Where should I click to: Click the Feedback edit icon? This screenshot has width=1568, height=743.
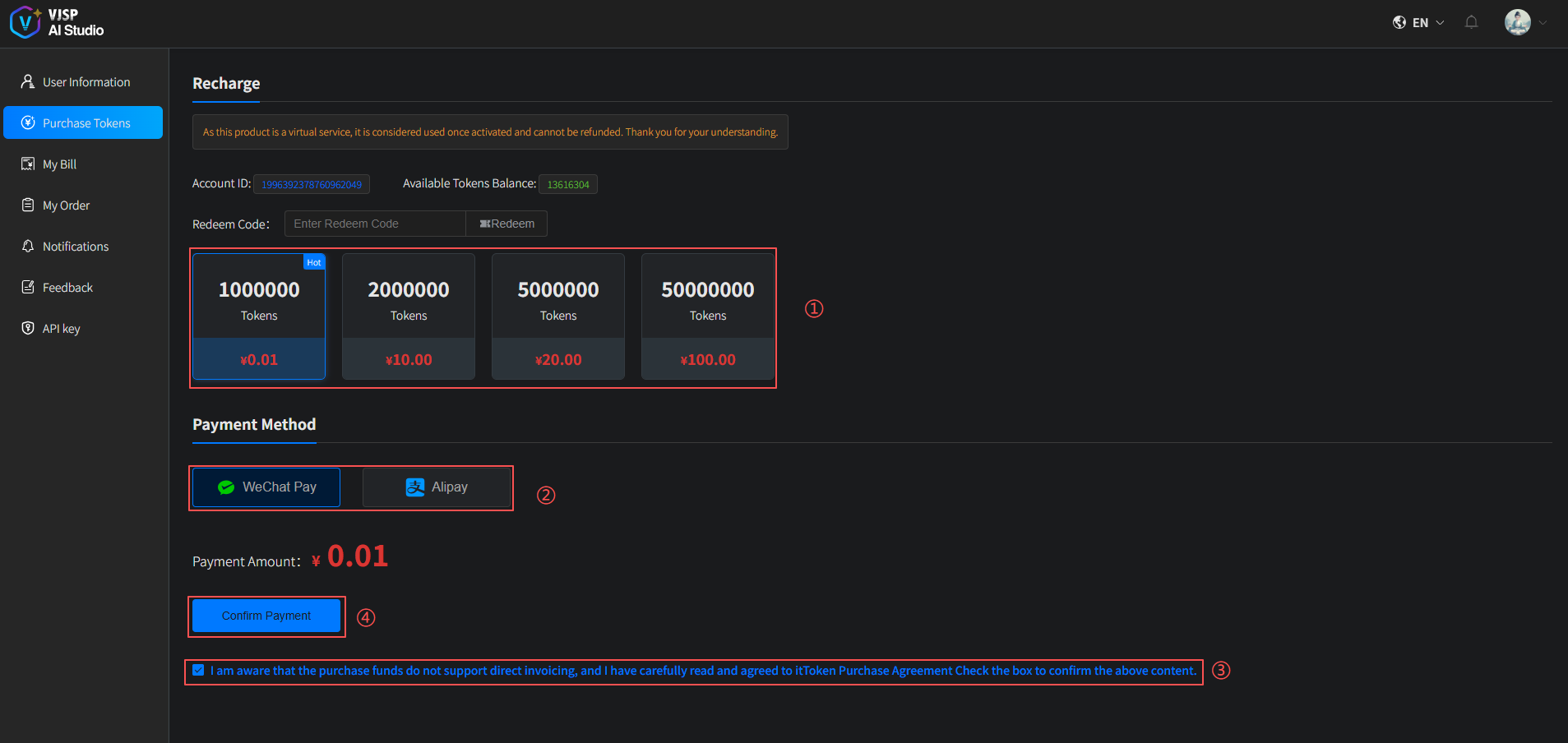(28, 288)
